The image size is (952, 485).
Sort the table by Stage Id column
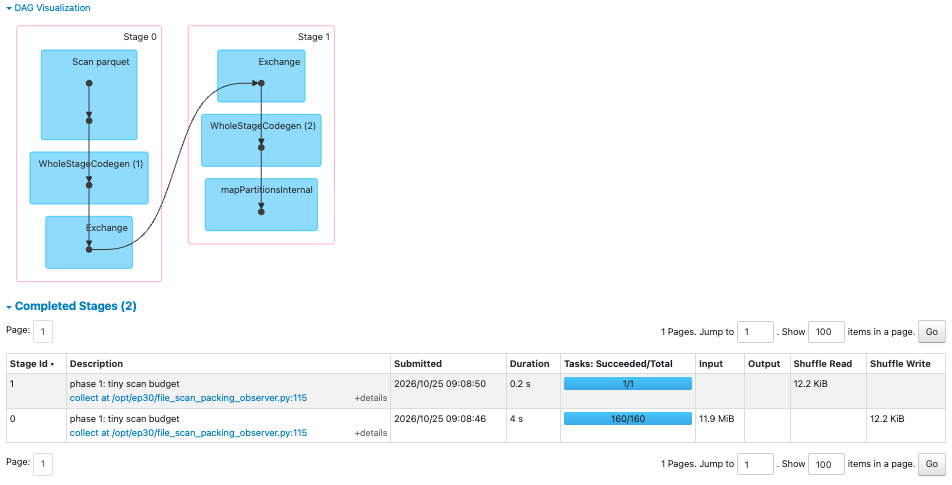point(32,364)
